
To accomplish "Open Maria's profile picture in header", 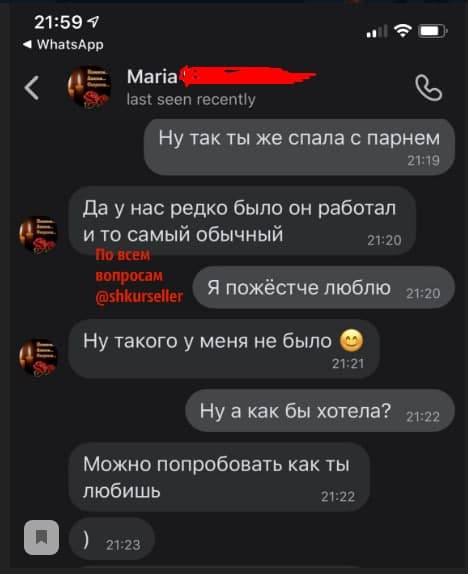I will pos(89,87).
